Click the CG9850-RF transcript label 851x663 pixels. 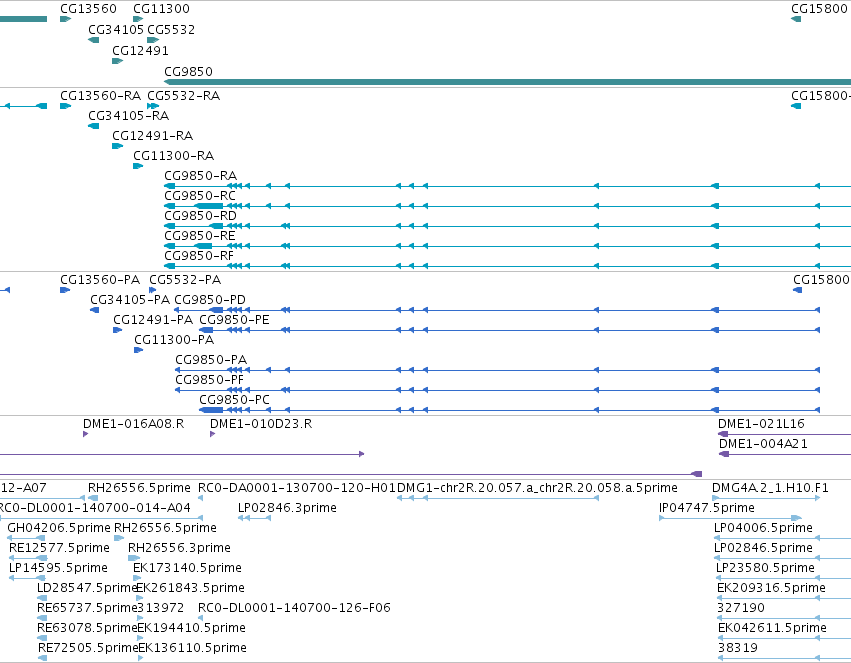pos(199,256)
